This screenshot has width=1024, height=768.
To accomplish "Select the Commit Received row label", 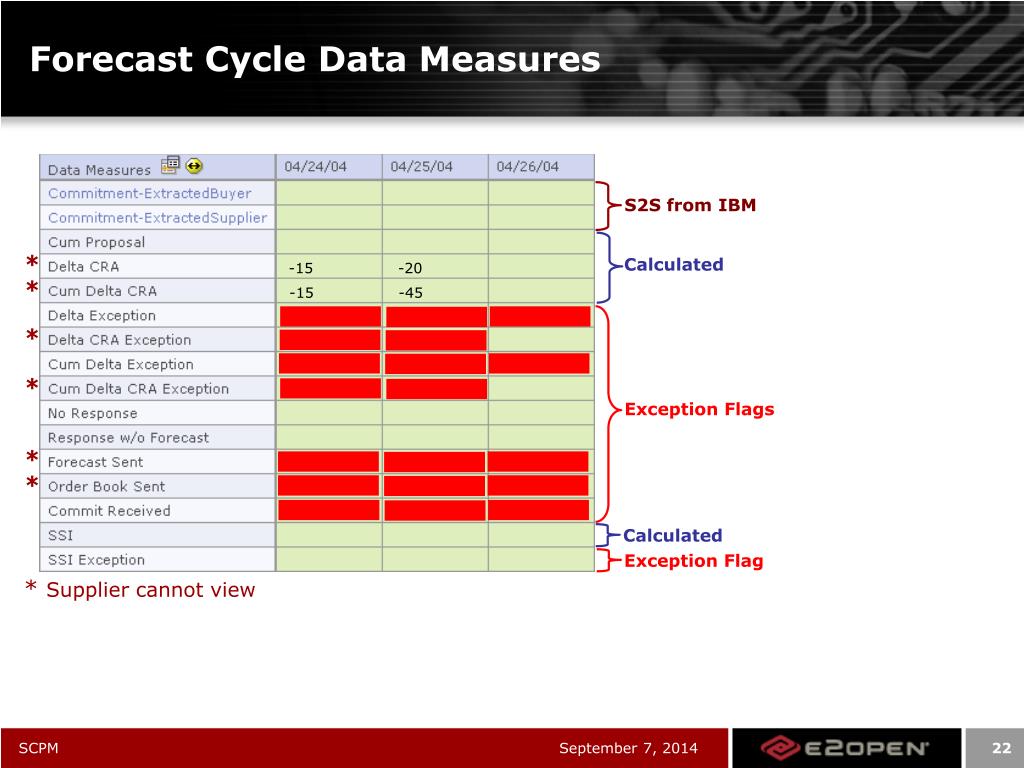I will [x=109, y=511].
